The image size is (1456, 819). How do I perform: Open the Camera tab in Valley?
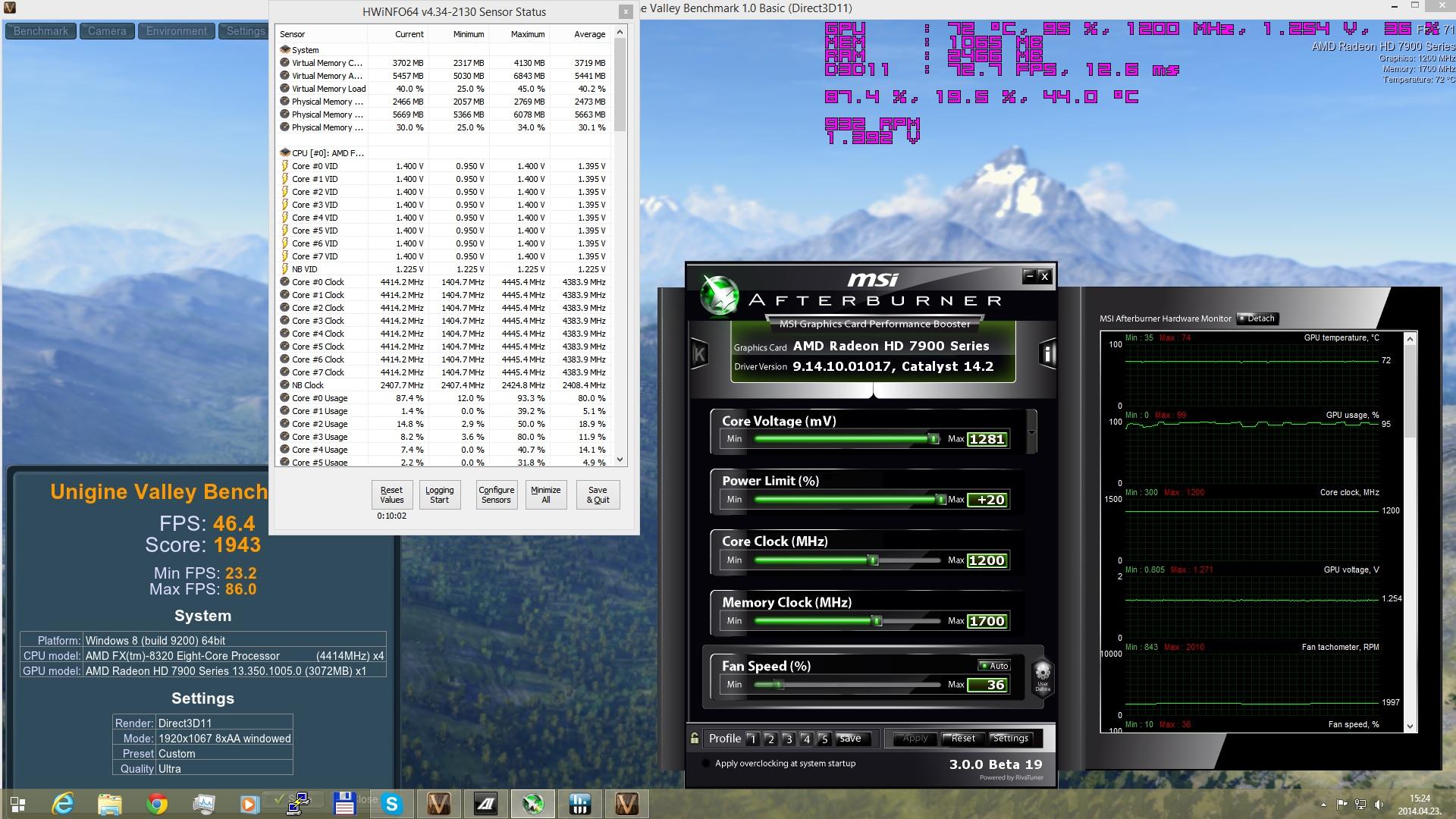coord(107,31)
